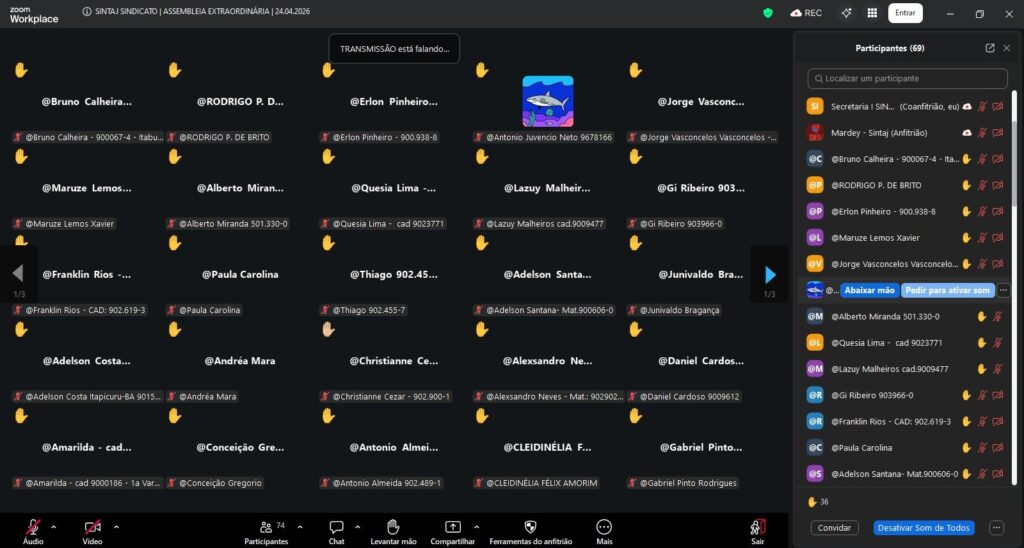Image resolution: width=1024 pixels, height=548 pixels.
Task: Go to next gallery page arrow
Action: pyautogui.click(x=769, y=274)
